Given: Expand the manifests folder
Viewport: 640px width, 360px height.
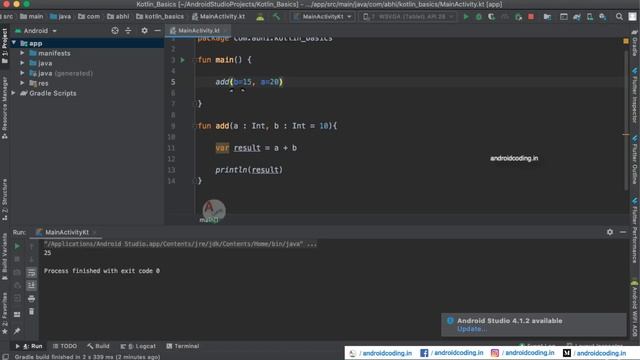Looking at the screenshot, I should point(22,53).
